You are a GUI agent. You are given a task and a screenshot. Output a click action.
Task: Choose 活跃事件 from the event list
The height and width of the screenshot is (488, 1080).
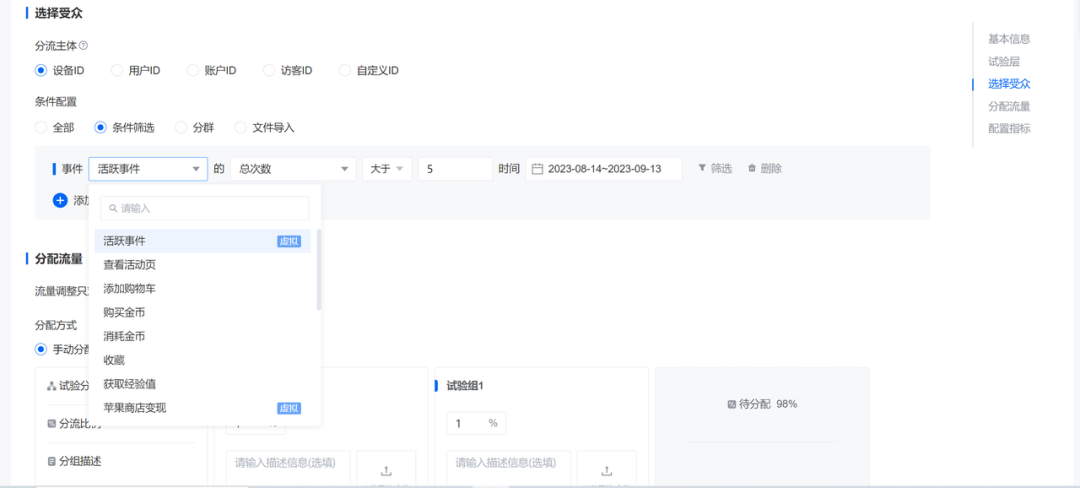pyautogui.click(x=202, y=241)
